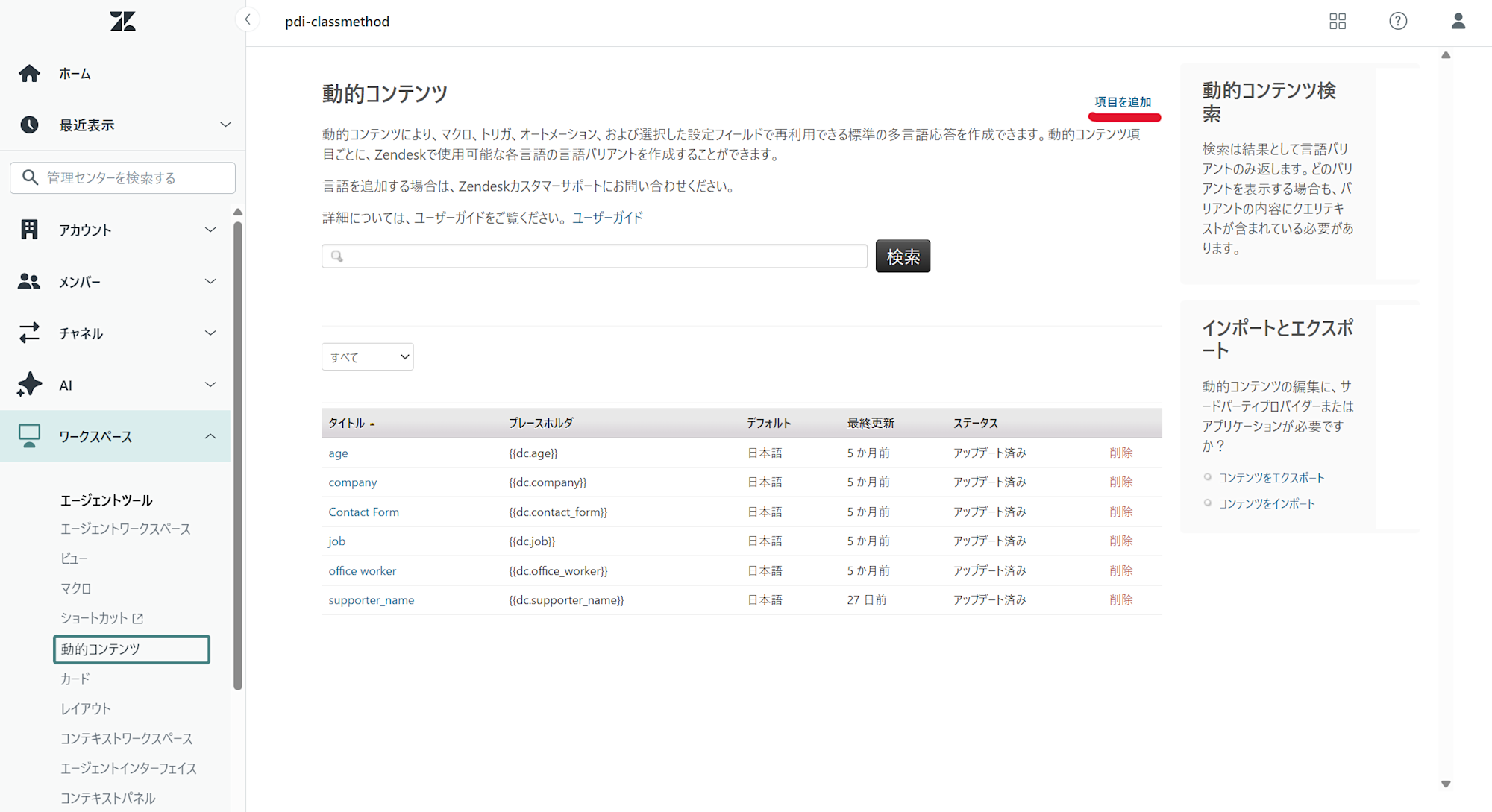1492x812 pixels.
Task: Sort by タイトル column arrow
Action: pos(372,424)
